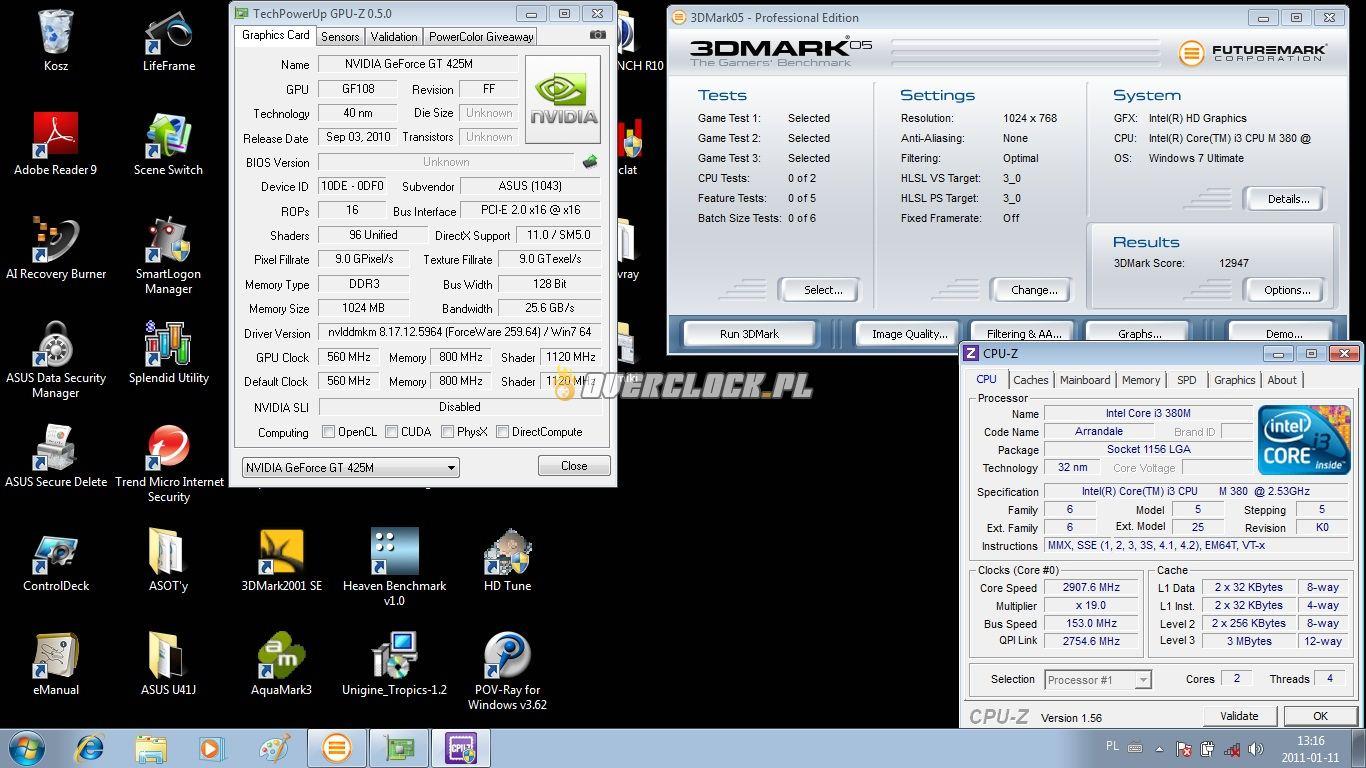Switch to 3DMark05 taskbar button
Screen dimensions: 1366x768
[337, 748]
